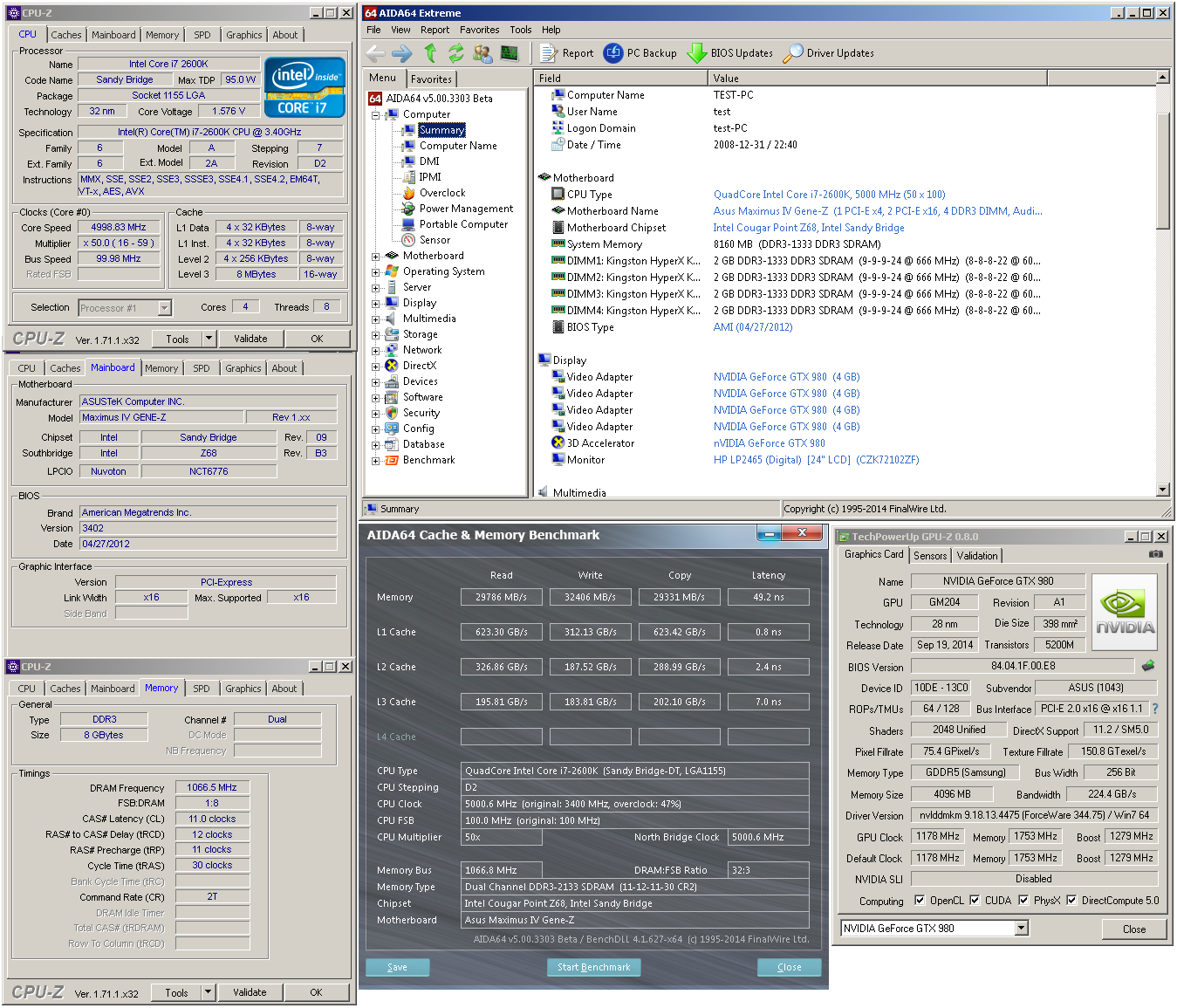Viewport: 1177px width, 1008px height.
Task: Open Tools dropdown arrow in top CPU-Z window
Action: 209,339
